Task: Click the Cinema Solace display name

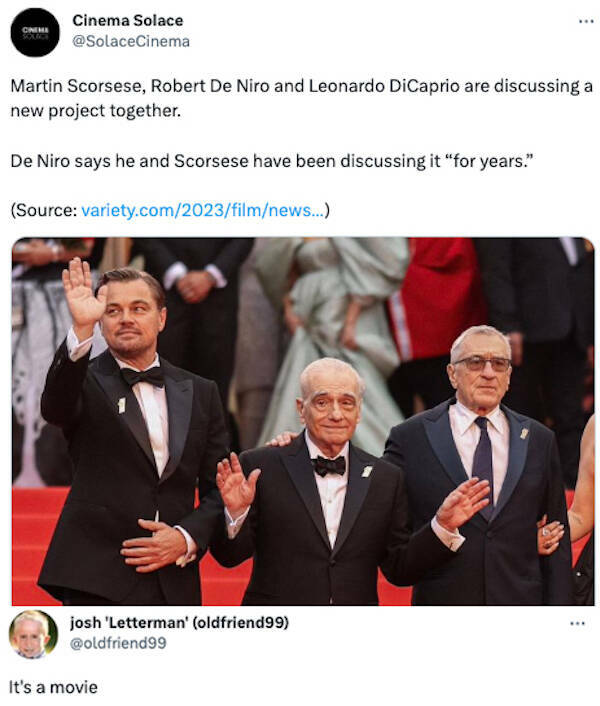Action: 128,20
